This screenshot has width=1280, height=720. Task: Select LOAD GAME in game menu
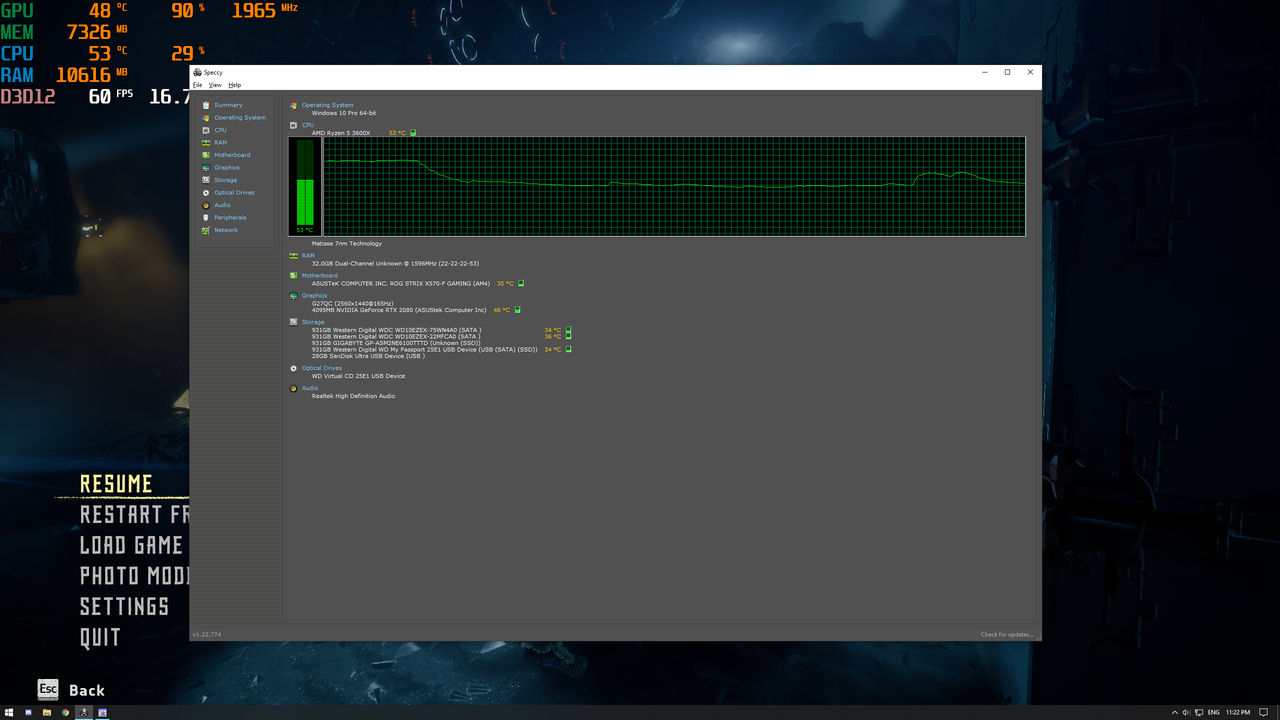coord(131,545)
